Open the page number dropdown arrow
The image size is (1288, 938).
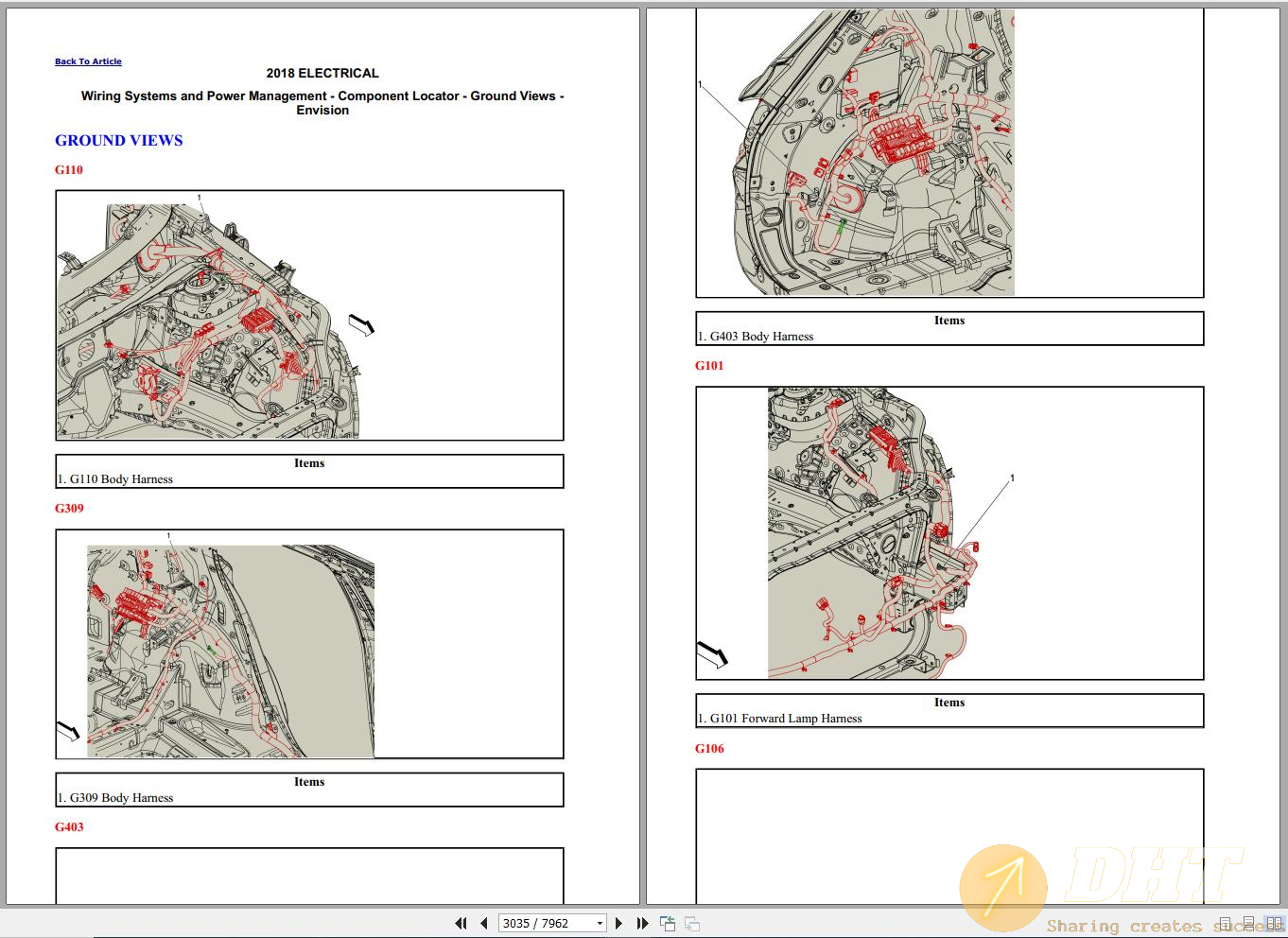click(600, 924)
